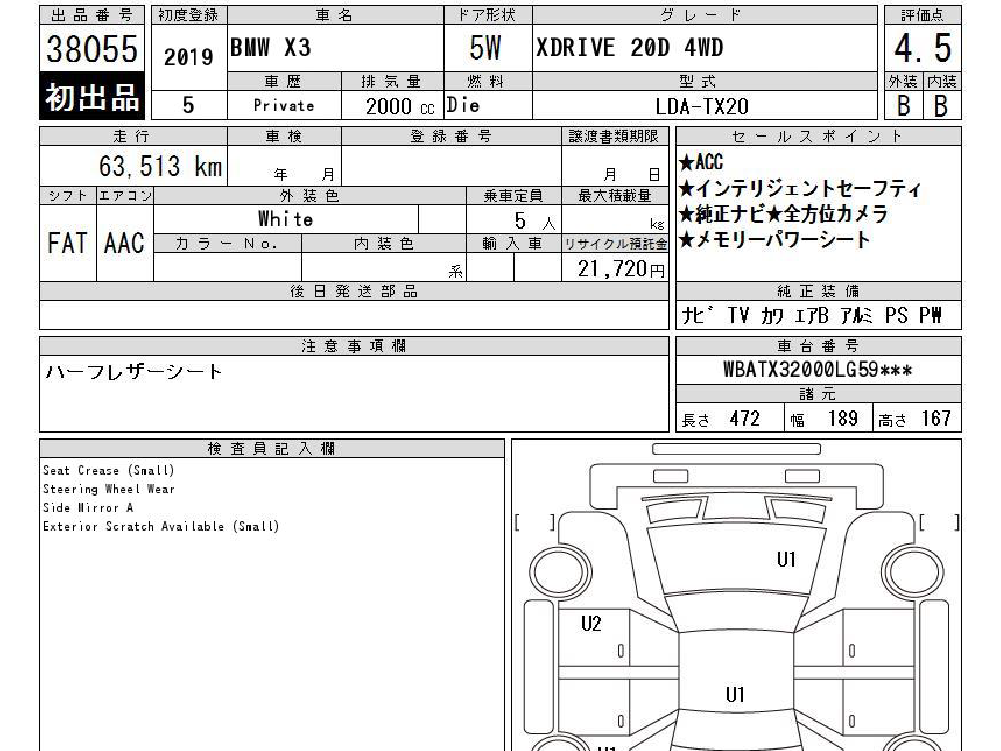Click the ★インテリジェントセーフティ line

point(801,188)
